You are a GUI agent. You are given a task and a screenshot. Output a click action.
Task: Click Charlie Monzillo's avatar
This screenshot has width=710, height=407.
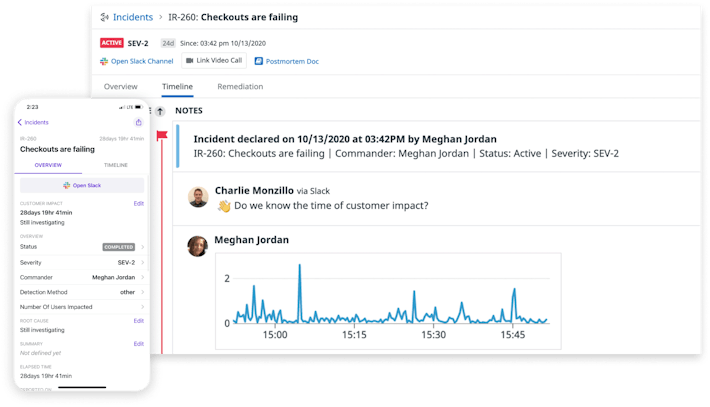point(199,197)
